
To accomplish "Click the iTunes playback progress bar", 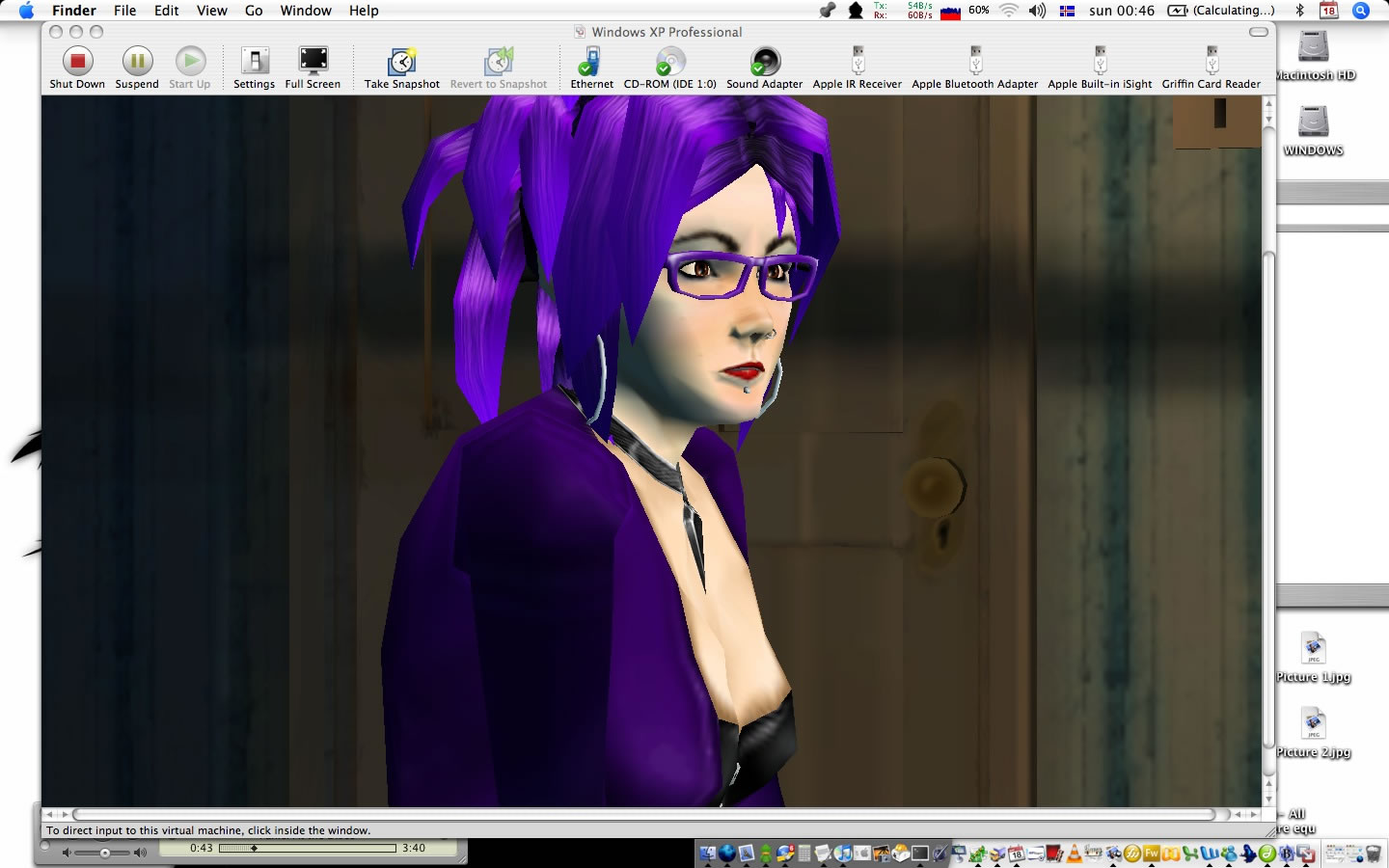I will [x=308, y=849].
